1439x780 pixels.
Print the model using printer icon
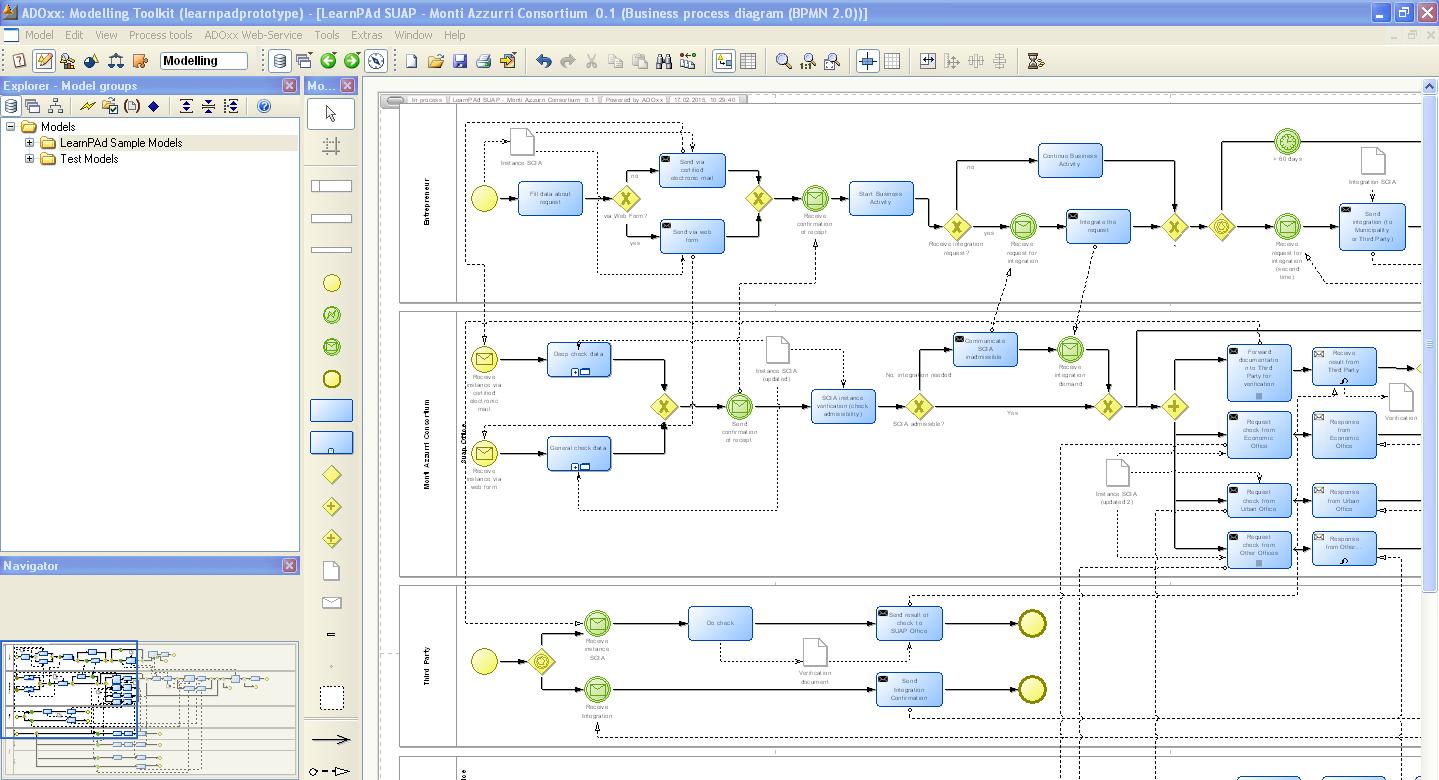point(484,61)
